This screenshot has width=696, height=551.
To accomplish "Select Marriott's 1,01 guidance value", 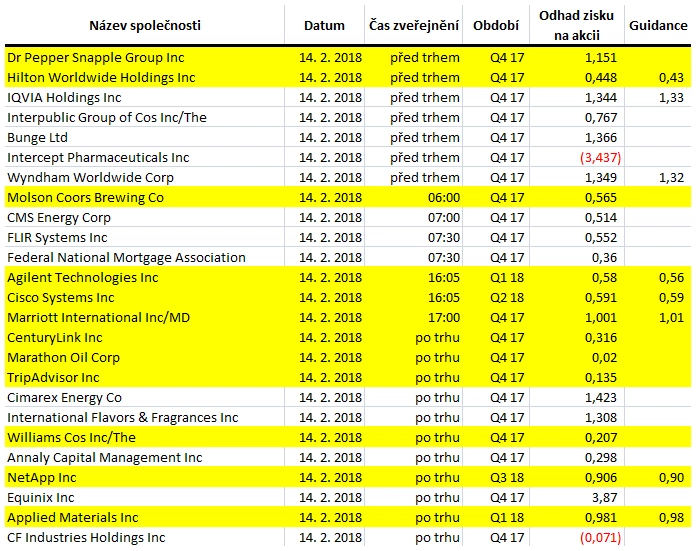I will pos(671,317).
